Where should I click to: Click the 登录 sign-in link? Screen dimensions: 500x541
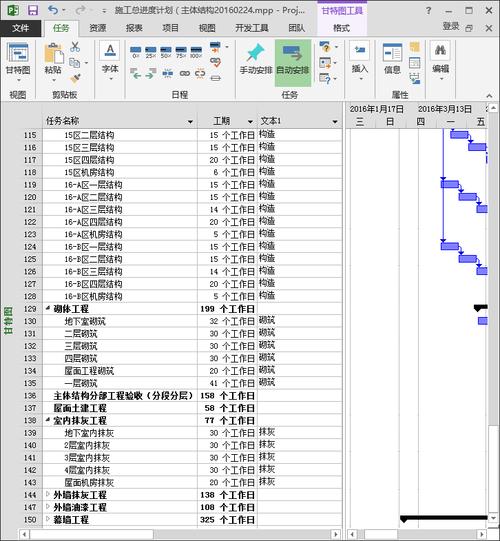450,26
